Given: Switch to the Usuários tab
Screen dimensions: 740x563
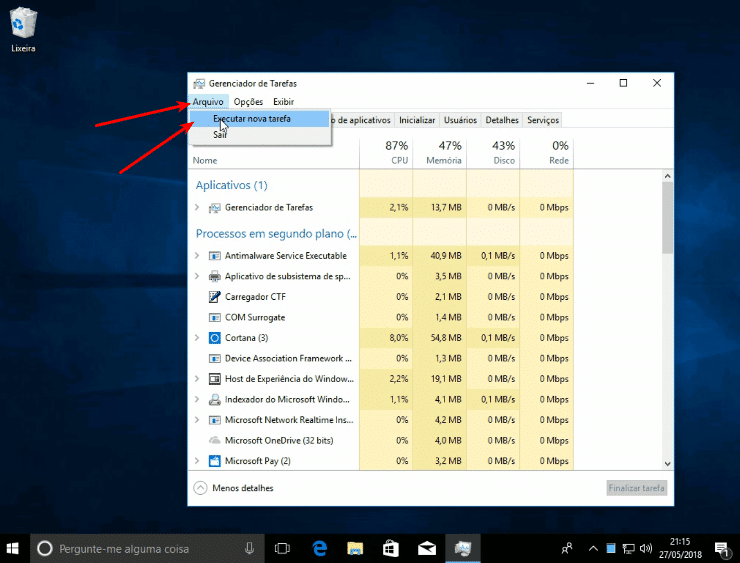Looking at the screenshot, I should (x=460, y=120).
